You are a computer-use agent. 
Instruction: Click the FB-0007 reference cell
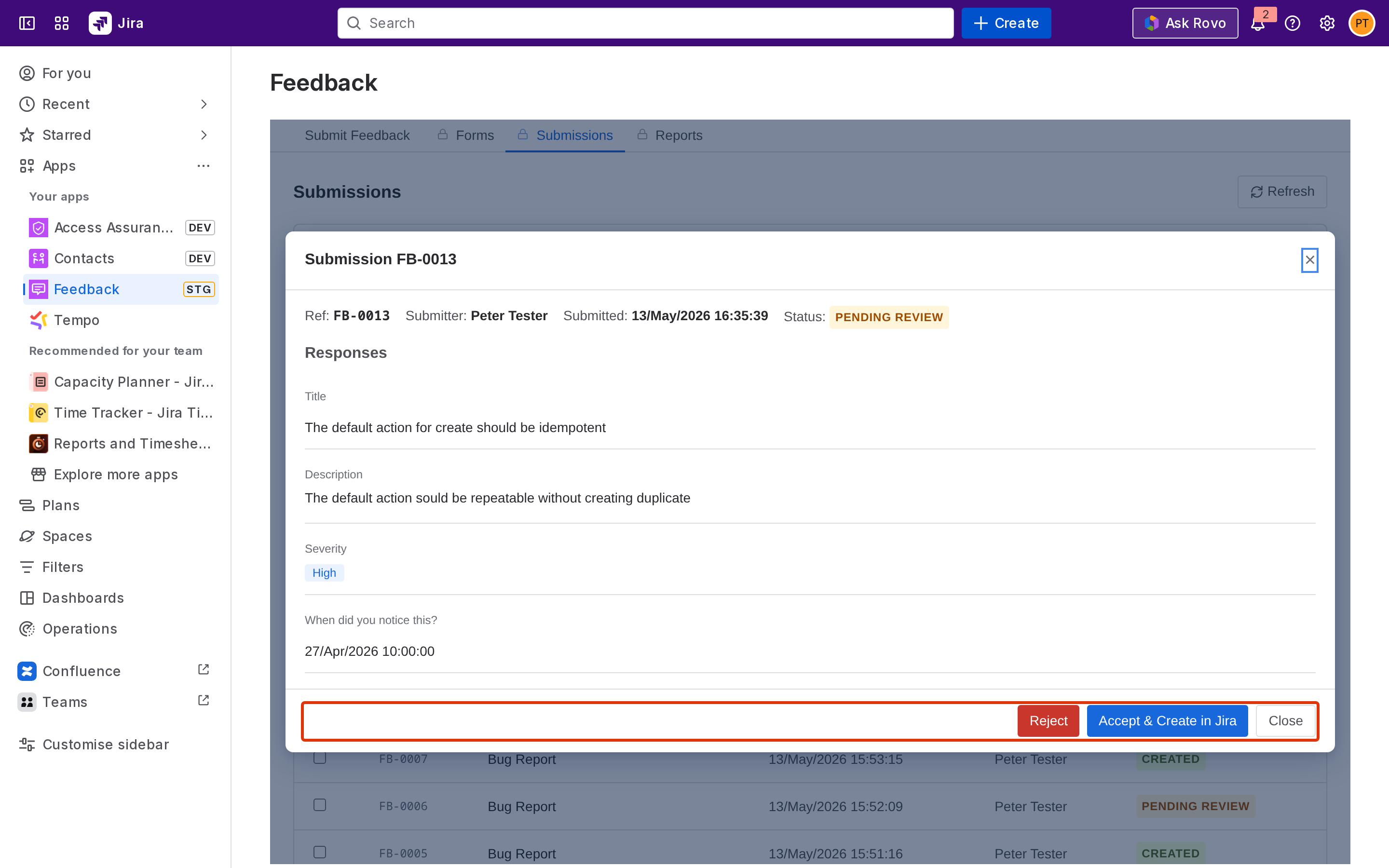click(x=404, y=759)
